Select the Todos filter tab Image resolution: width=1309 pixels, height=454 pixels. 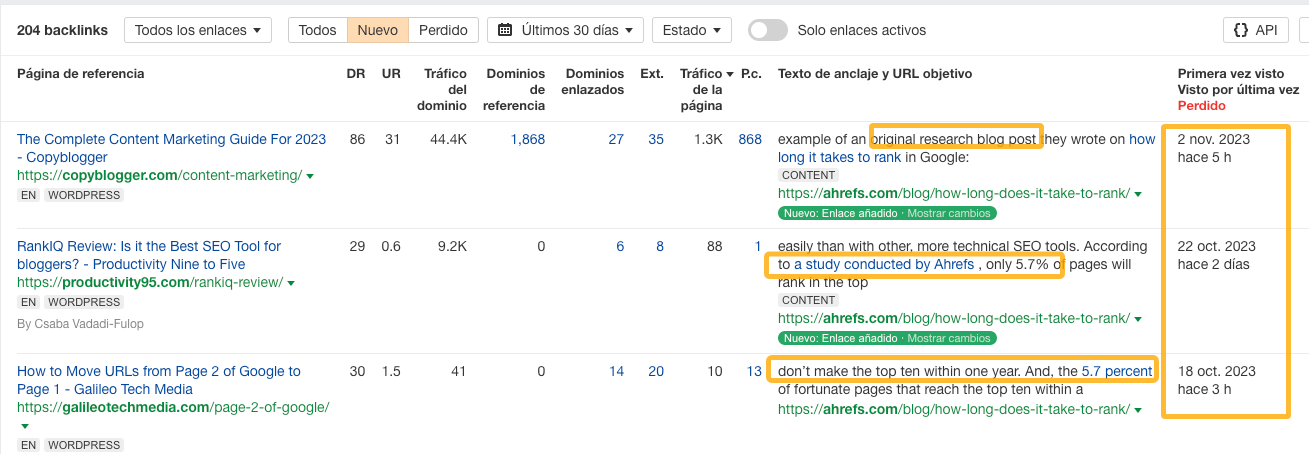pos(317,30)
